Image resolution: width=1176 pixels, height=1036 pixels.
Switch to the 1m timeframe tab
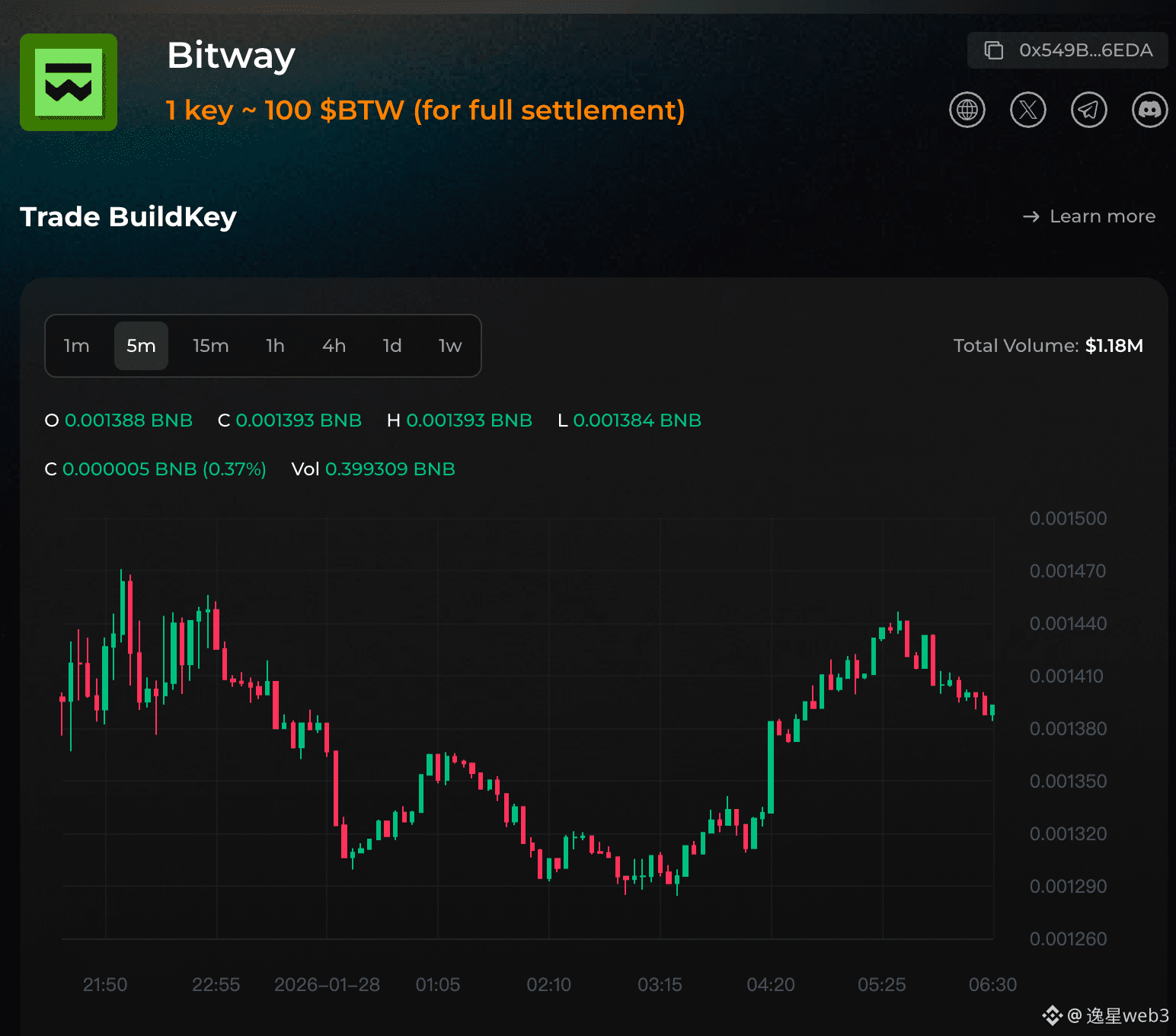[76, 346]
